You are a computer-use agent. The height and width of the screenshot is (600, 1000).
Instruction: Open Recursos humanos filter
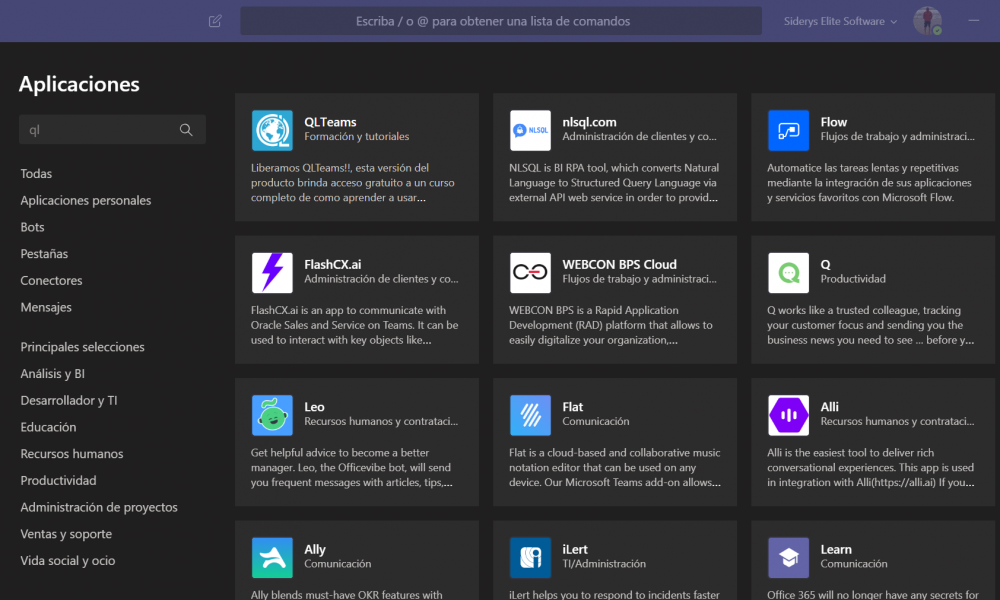click(71, 454)
